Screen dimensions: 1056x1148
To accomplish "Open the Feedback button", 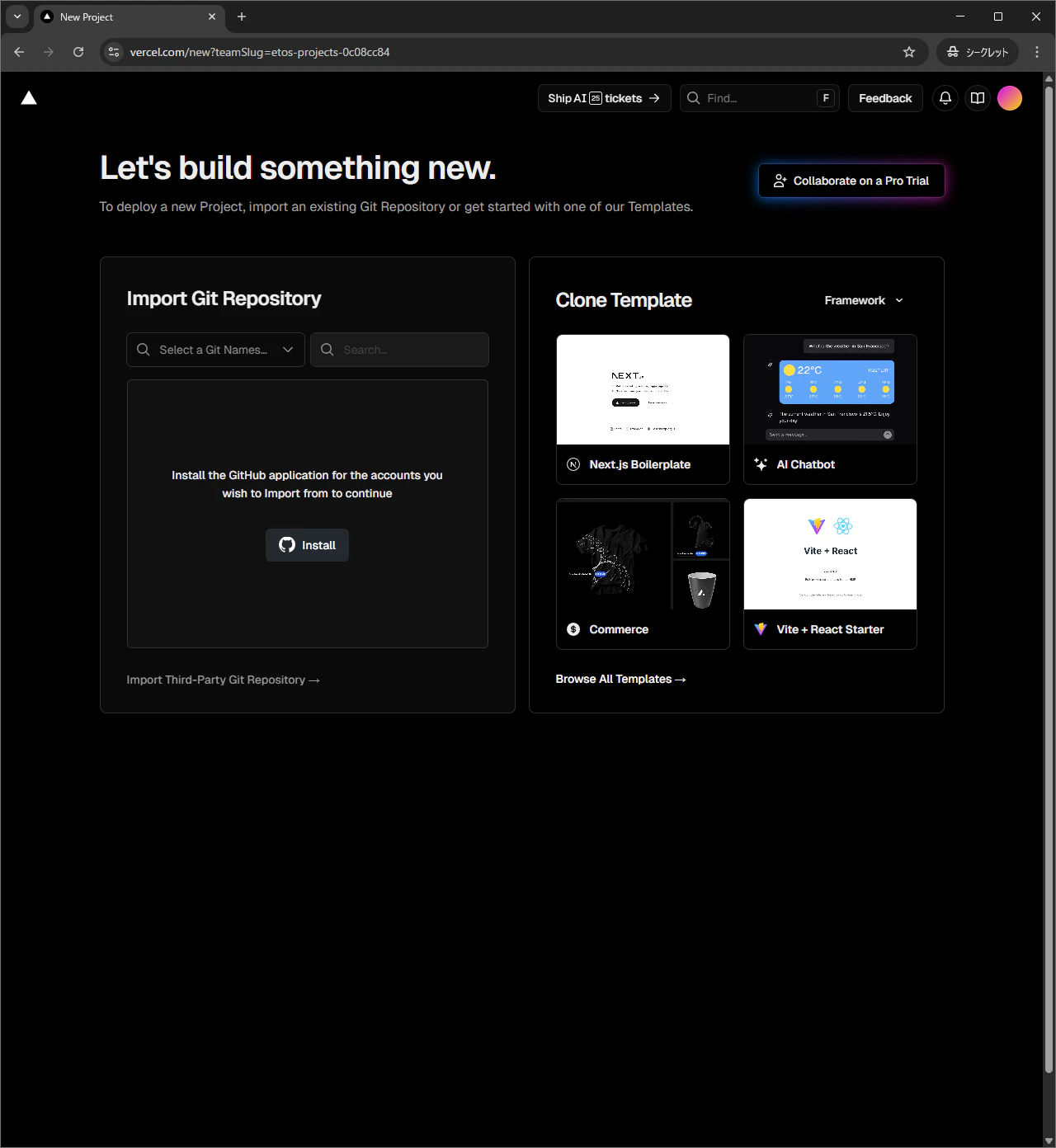I will coord(885,98).
